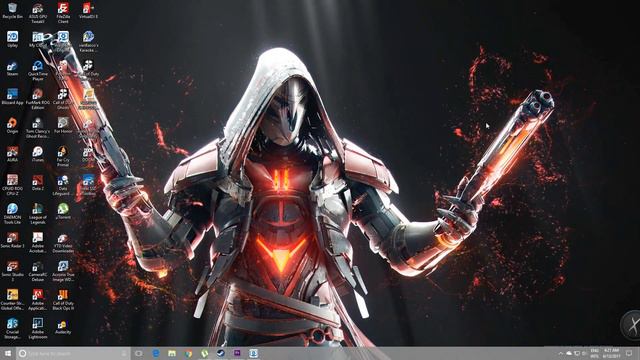Open the Uplay desktop shortcut

(x=12, y=40)
